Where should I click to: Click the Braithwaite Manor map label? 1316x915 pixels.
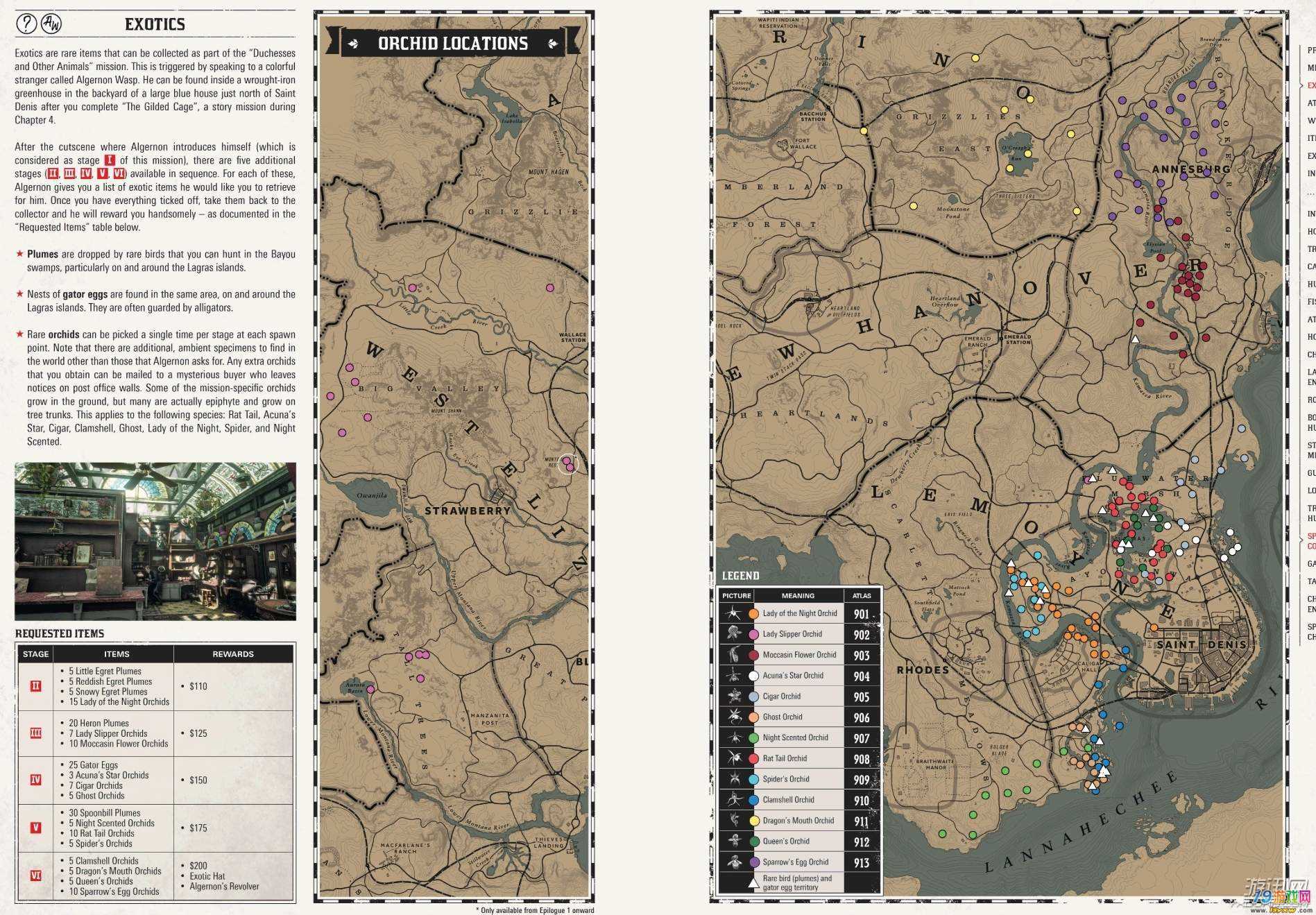(x=936, y=764)
